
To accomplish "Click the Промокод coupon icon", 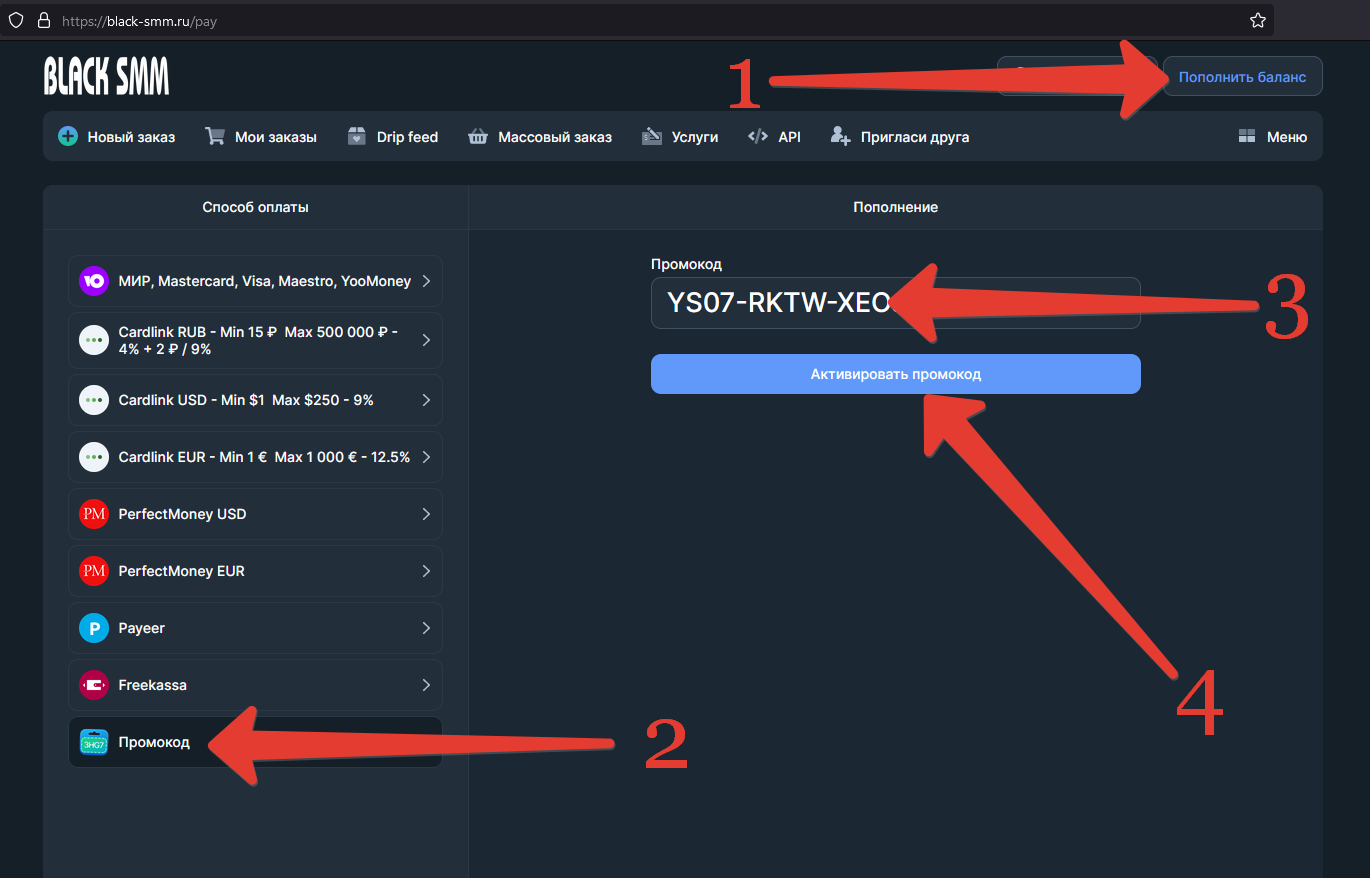I will [x=94, y=742].
